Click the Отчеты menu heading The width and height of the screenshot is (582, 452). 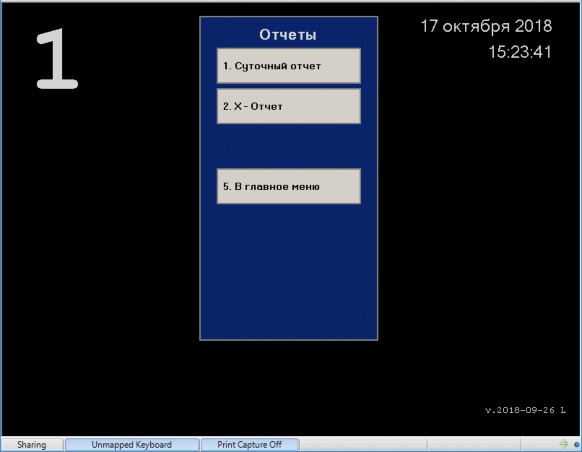click(288, 35)
